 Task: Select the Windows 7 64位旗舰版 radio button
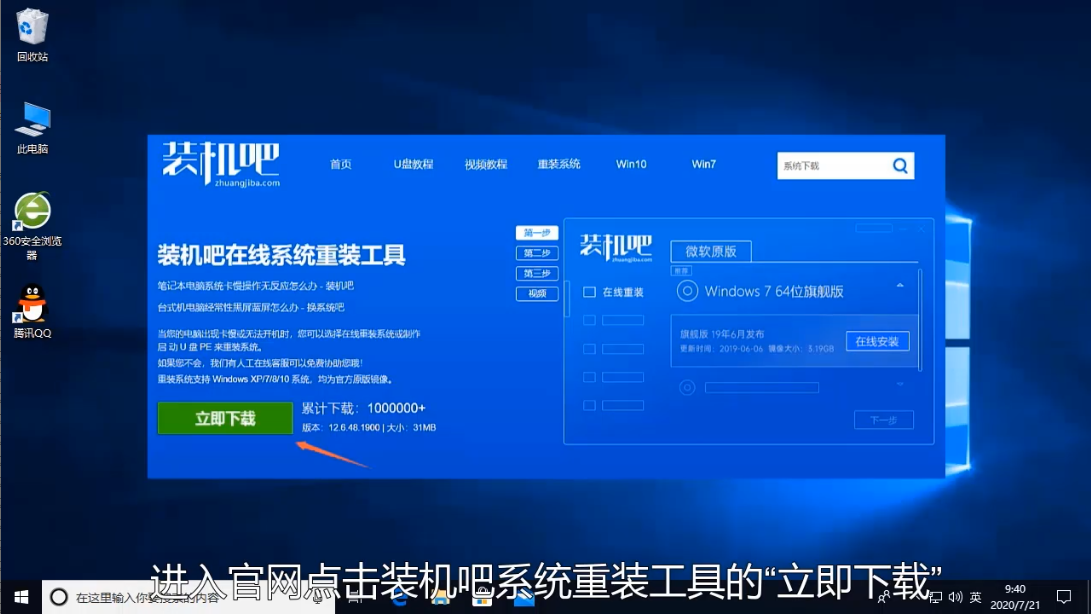(x=687, y=291)
